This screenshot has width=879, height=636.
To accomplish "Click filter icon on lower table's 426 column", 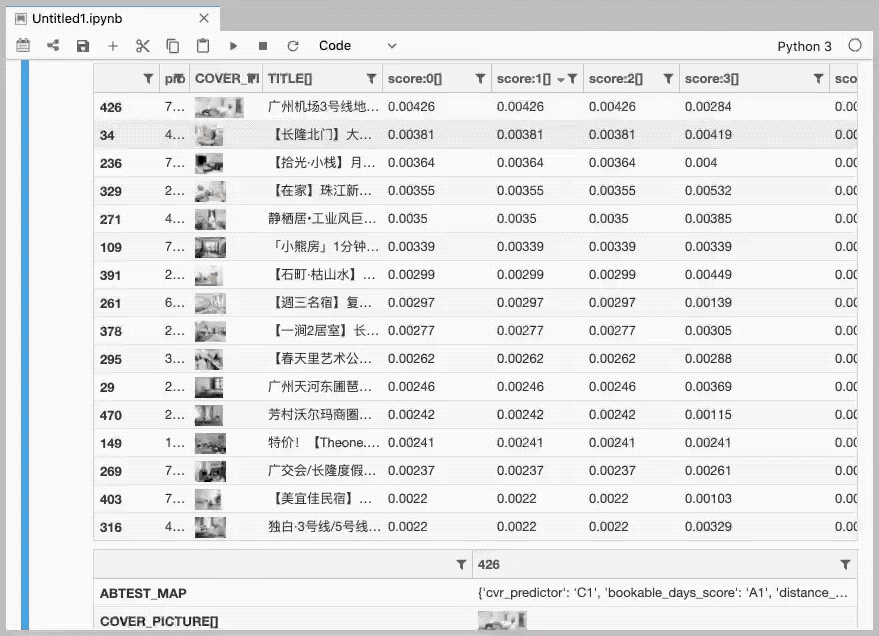I will tap(845, 565).
